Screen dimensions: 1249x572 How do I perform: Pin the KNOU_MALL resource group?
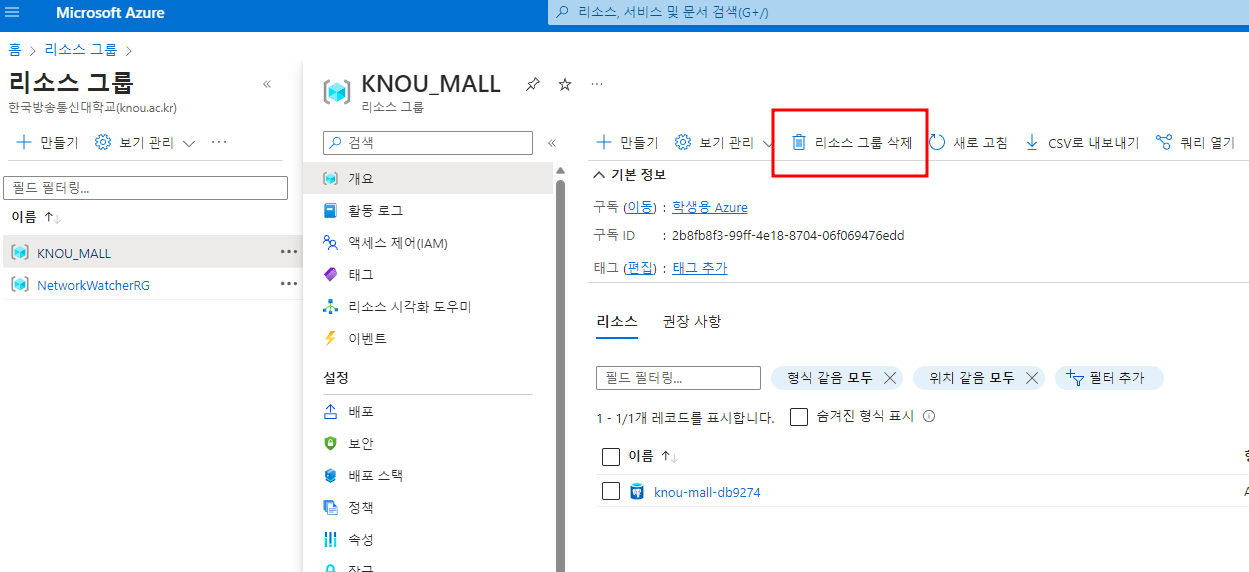tap(533, 85)
